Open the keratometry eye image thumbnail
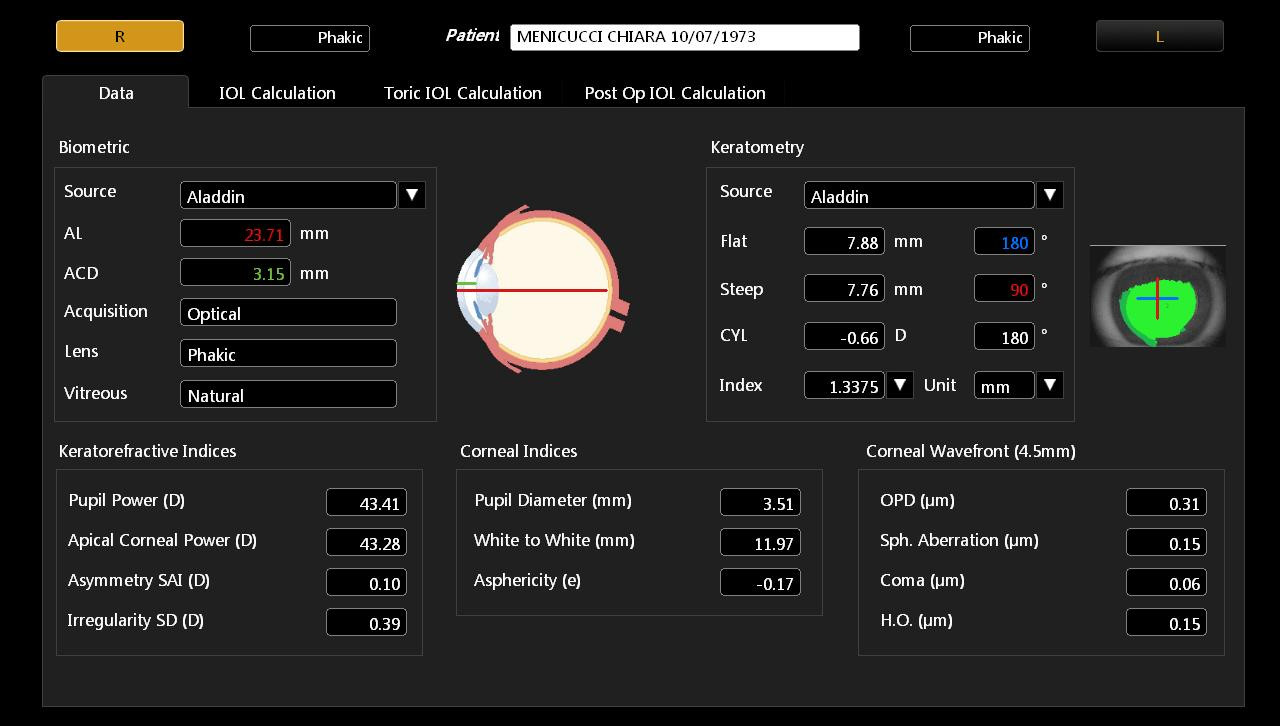The width and height of the screenshot is (1280, 726). [1158, 296]
